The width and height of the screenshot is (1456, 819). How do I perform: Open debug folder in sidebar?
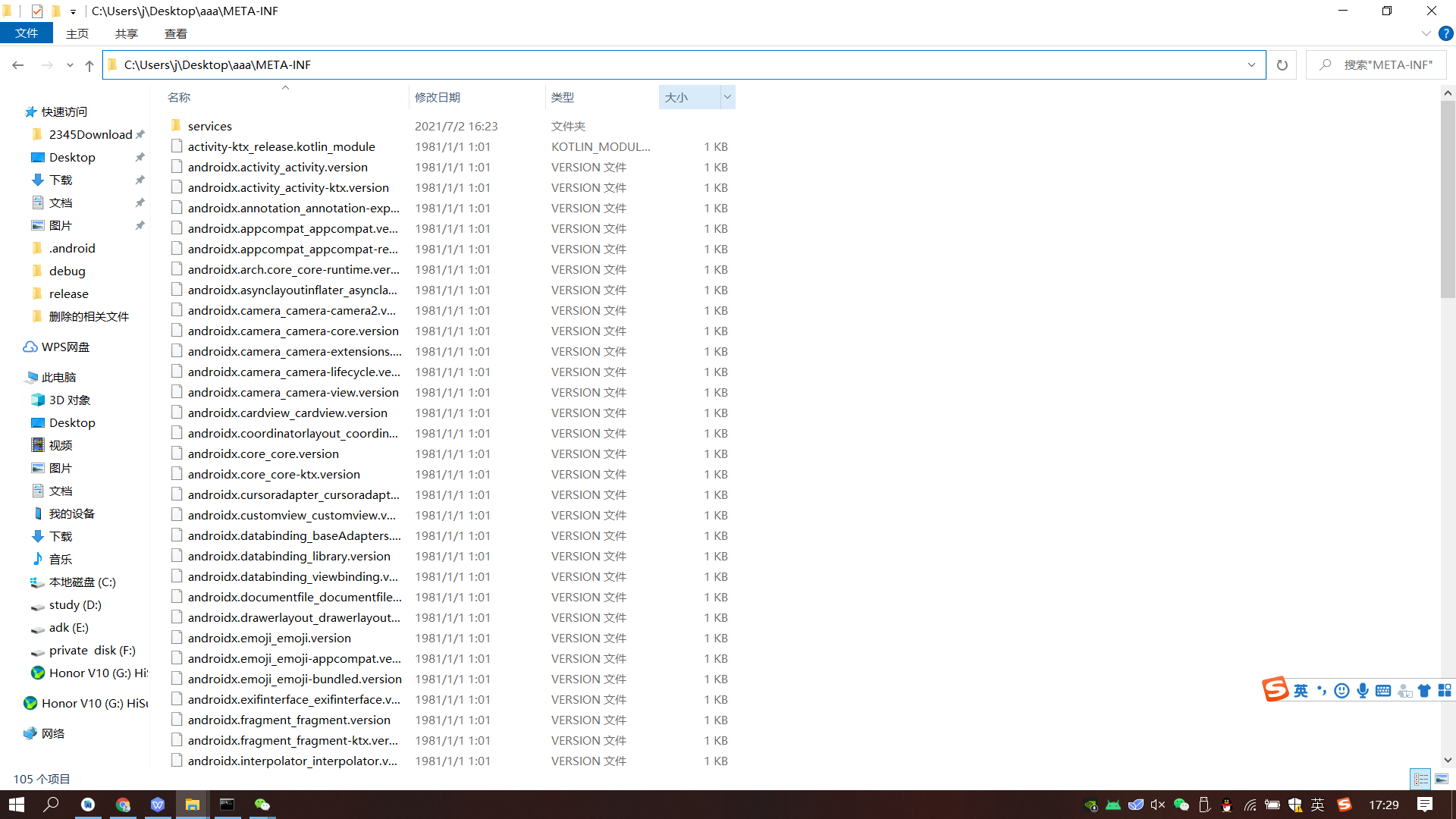(67, 271)
